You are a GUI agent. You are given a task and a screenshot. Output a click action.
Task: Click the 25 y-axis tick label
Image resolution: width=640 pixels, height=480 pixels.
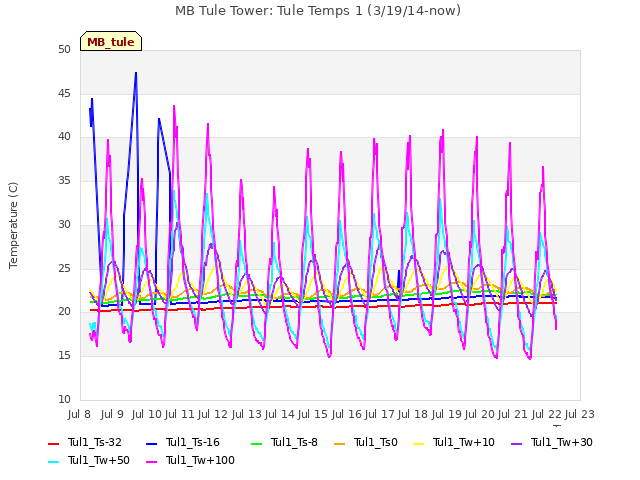pos(64,268)
